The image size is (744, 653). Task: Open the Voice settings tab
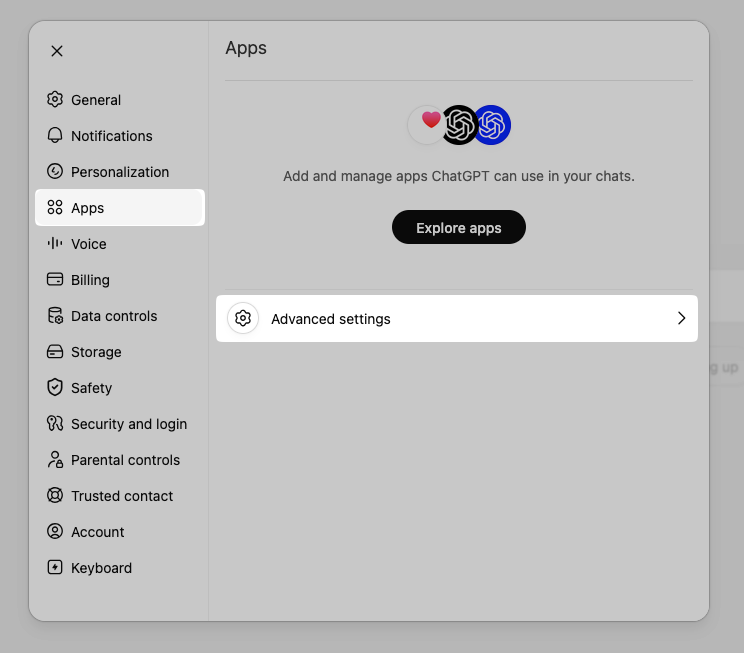[x=120, y=244]
